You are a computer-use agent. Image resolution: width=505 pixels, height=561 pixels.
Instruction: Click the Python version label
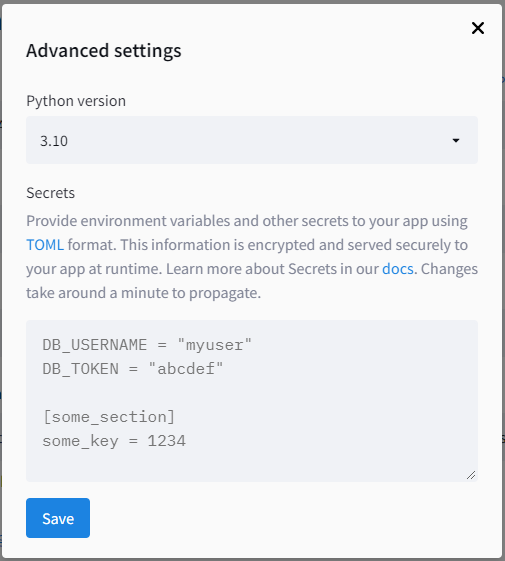point(76,101)
